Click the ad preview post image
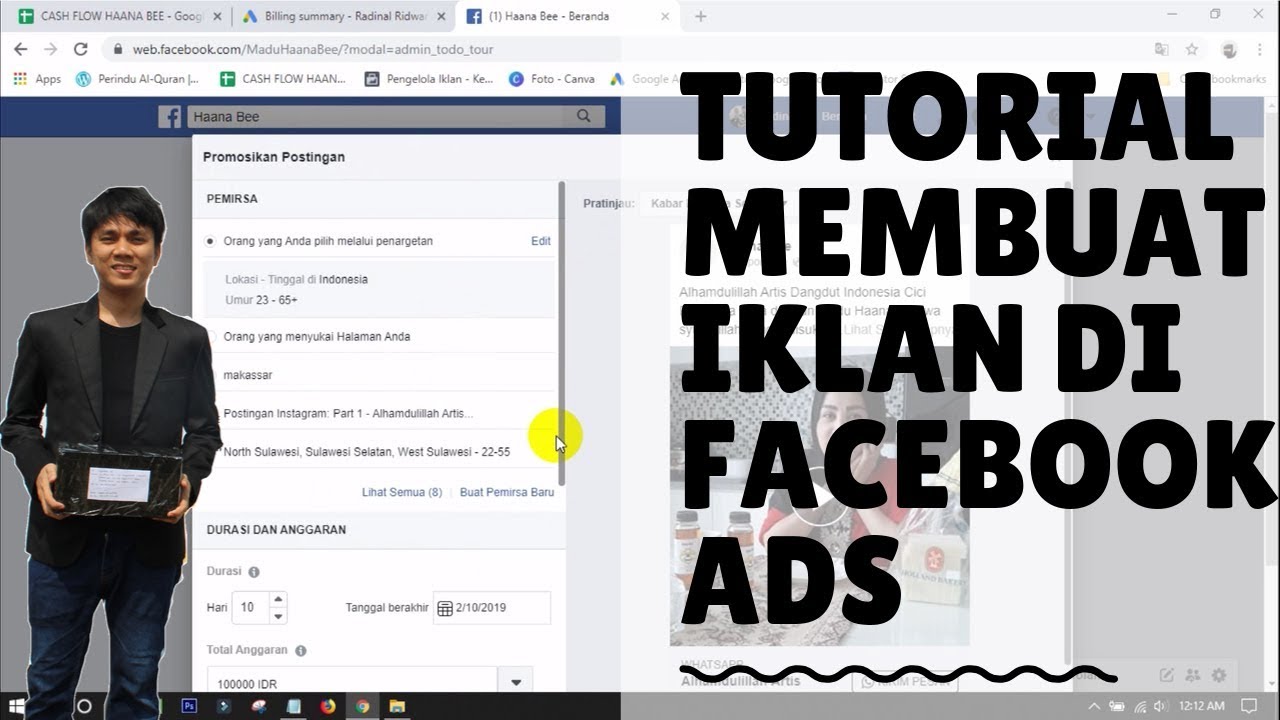The height and width of the screenshot is (720, 1280). (x=820, y=495)
